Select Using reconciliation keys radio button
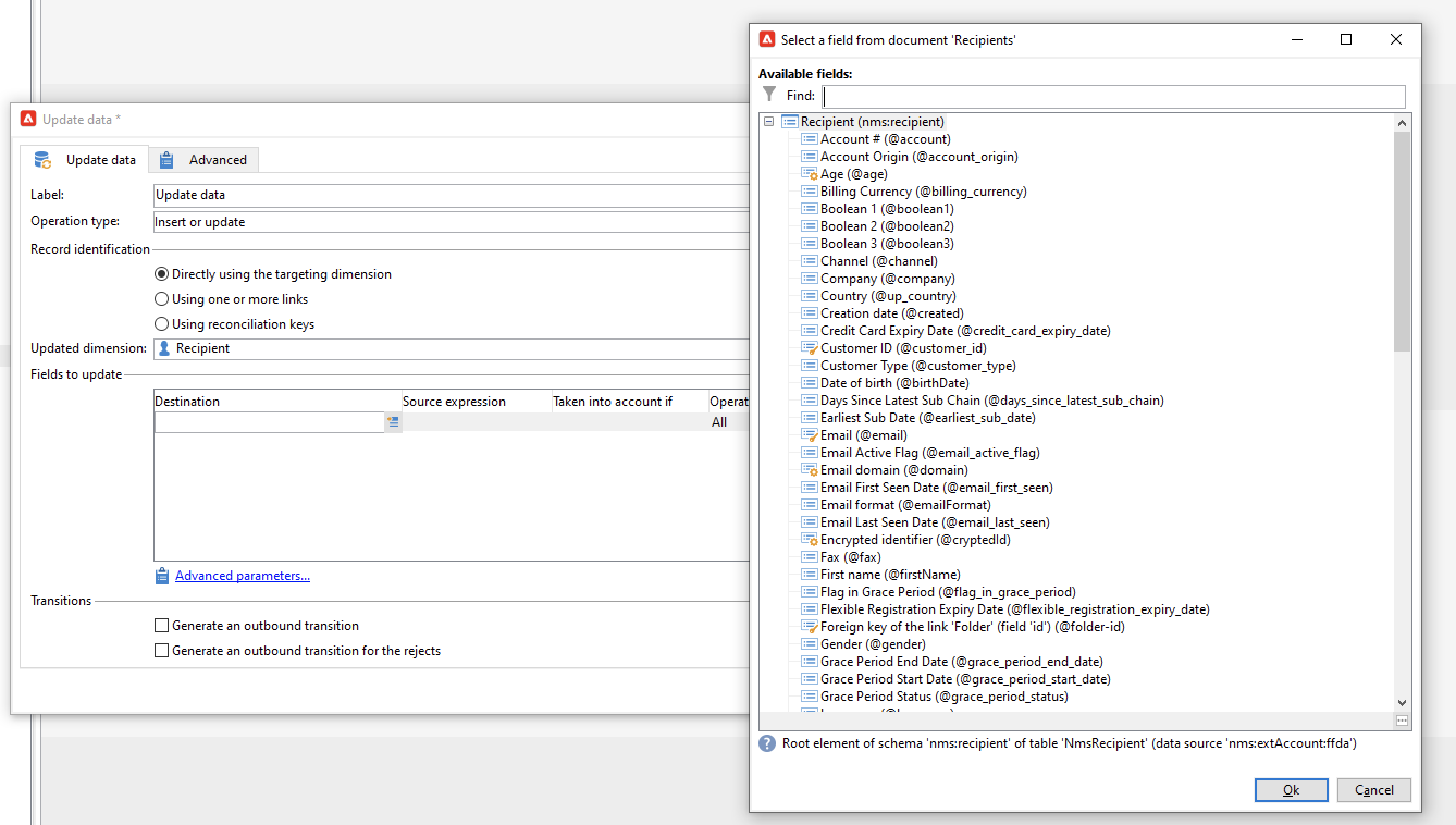Viewport: 1456px width, 825px height. coord(162,324)
